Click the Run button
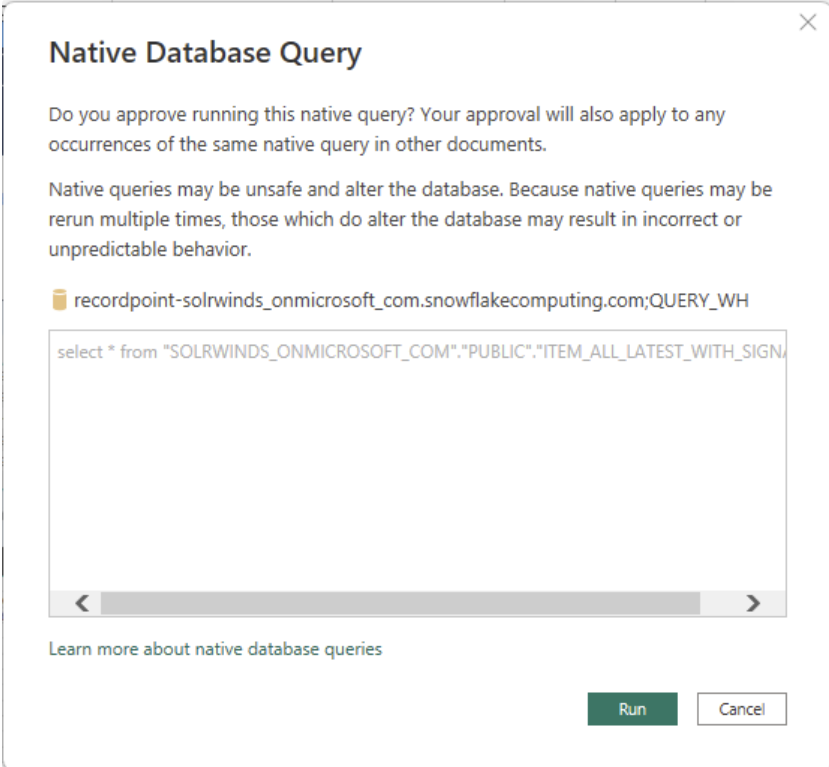The height and width of the screenshot is (767, 829). click(x=632, y=709)
